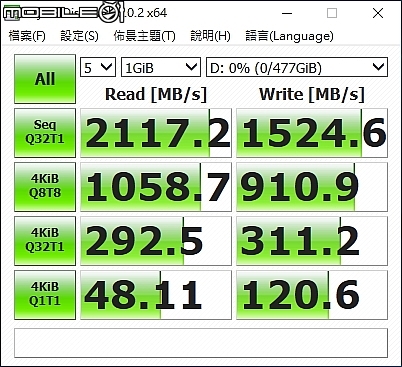Click the 4KiB Q1T1 write value 120.6
The width and height of the screenshot is (402, 367).
pyautogui.click(x=312, y=295)
